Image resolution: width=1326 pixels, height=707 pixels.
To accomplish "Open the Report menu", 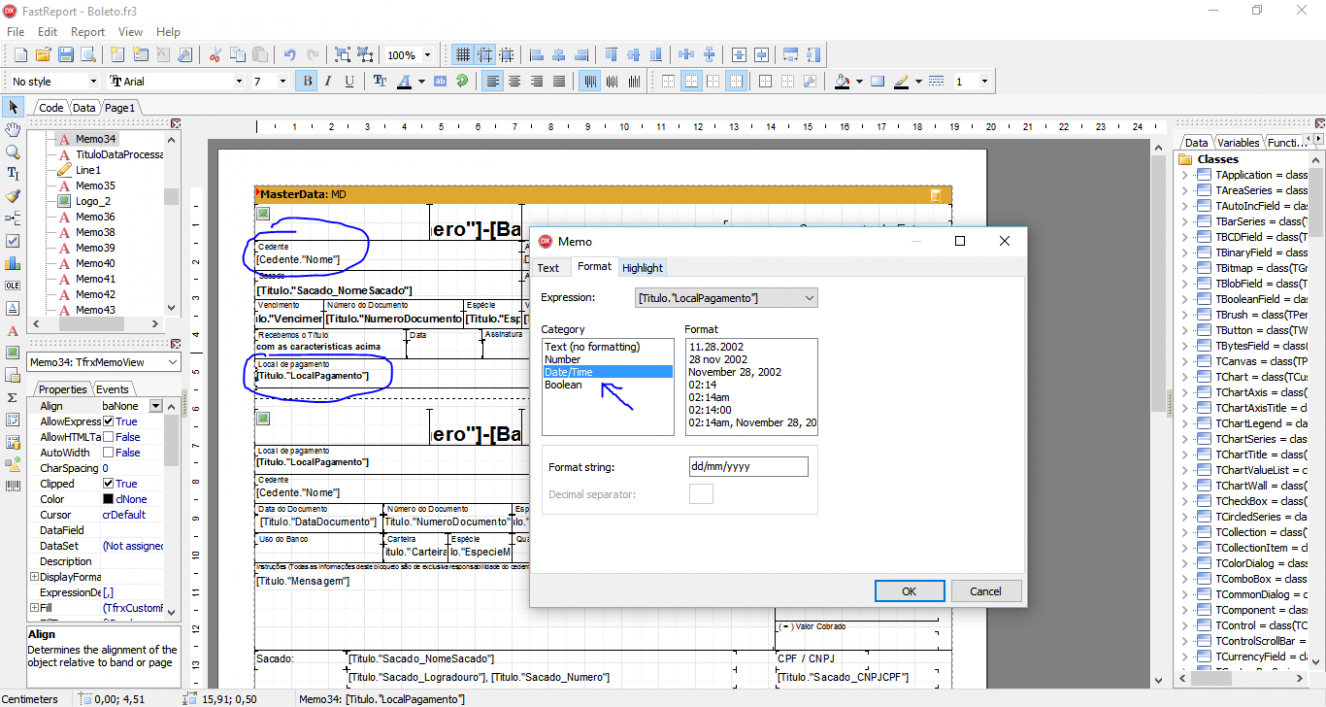I will 88,32.
